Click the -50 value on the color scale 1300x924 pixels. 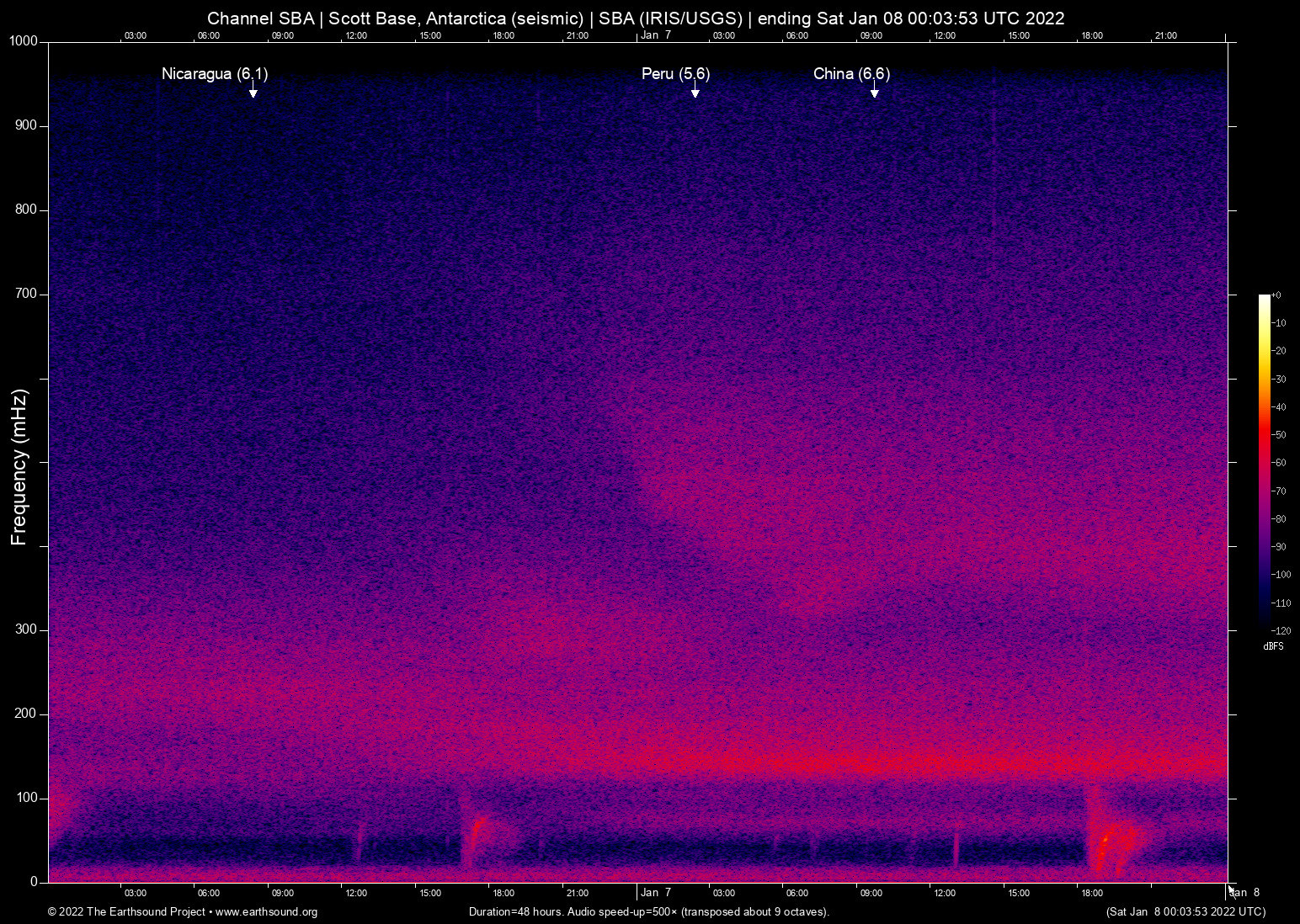[1279, 435]
